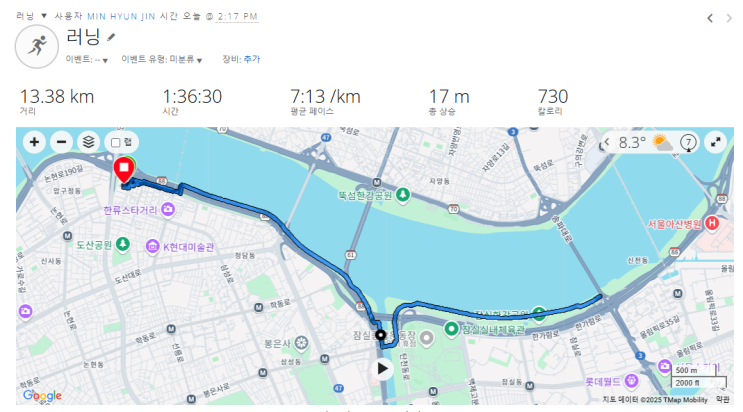Zoom out on the map
743x412 pixels.
click(61, 142)
